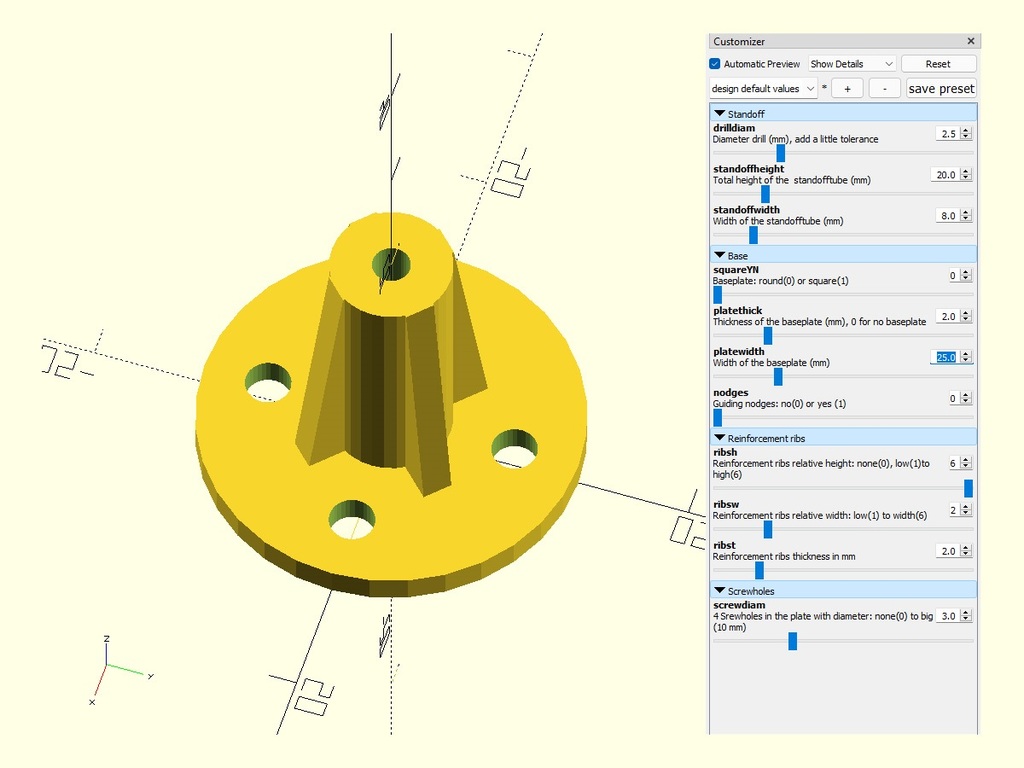1024x768 pixels.
Task: Click the squareYN slider handle
Action: [x=716, y=294]
